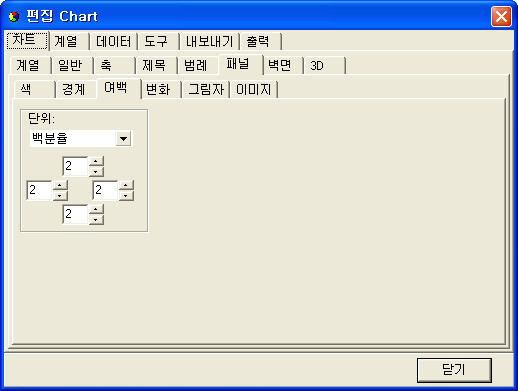The width and height of the screenshot is (518, 391).
Task: Select the second-row 계열 tab beside 일반
Action: [30, 65]
